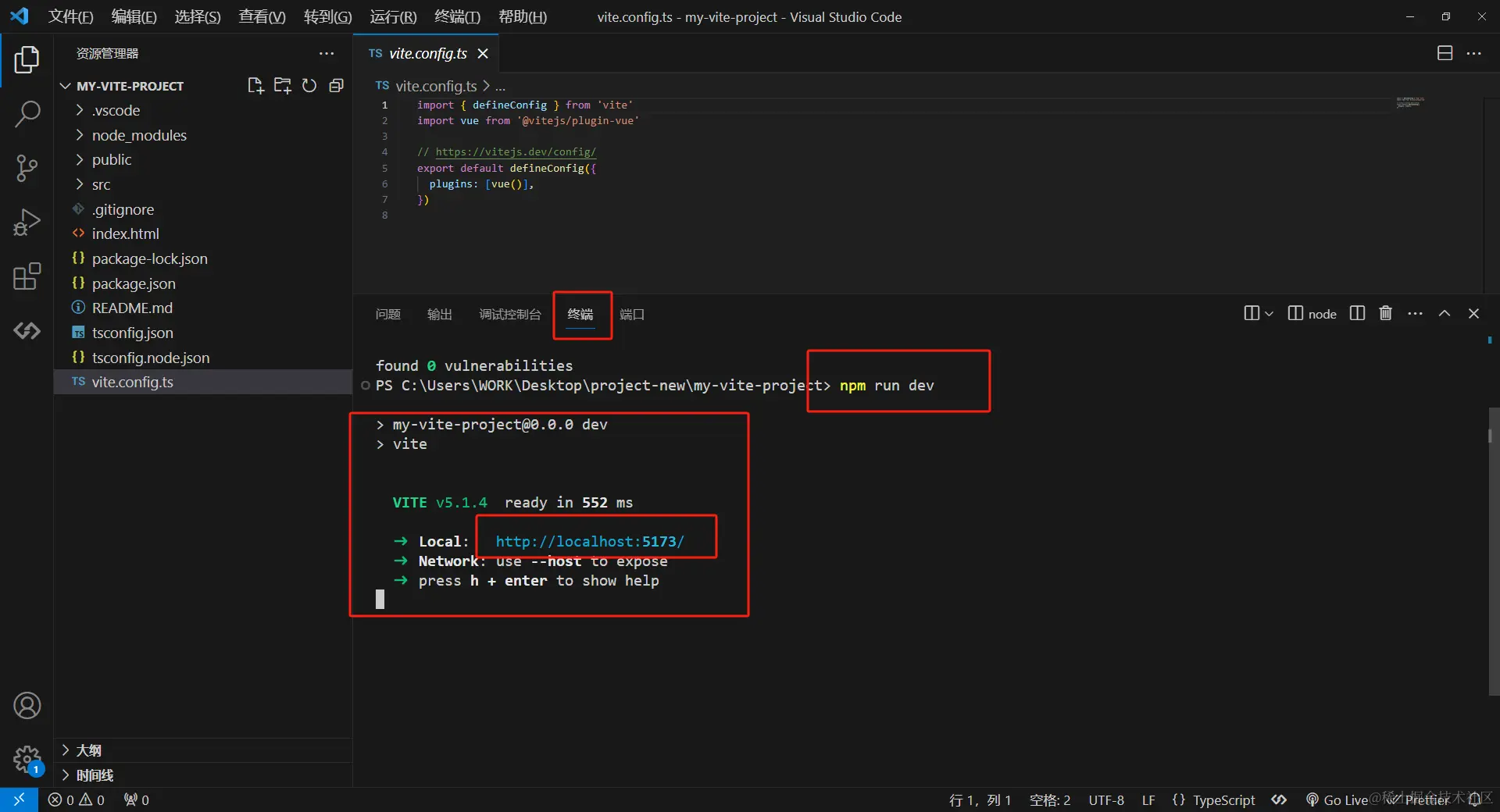Open the Extensions view

point(27,276)
